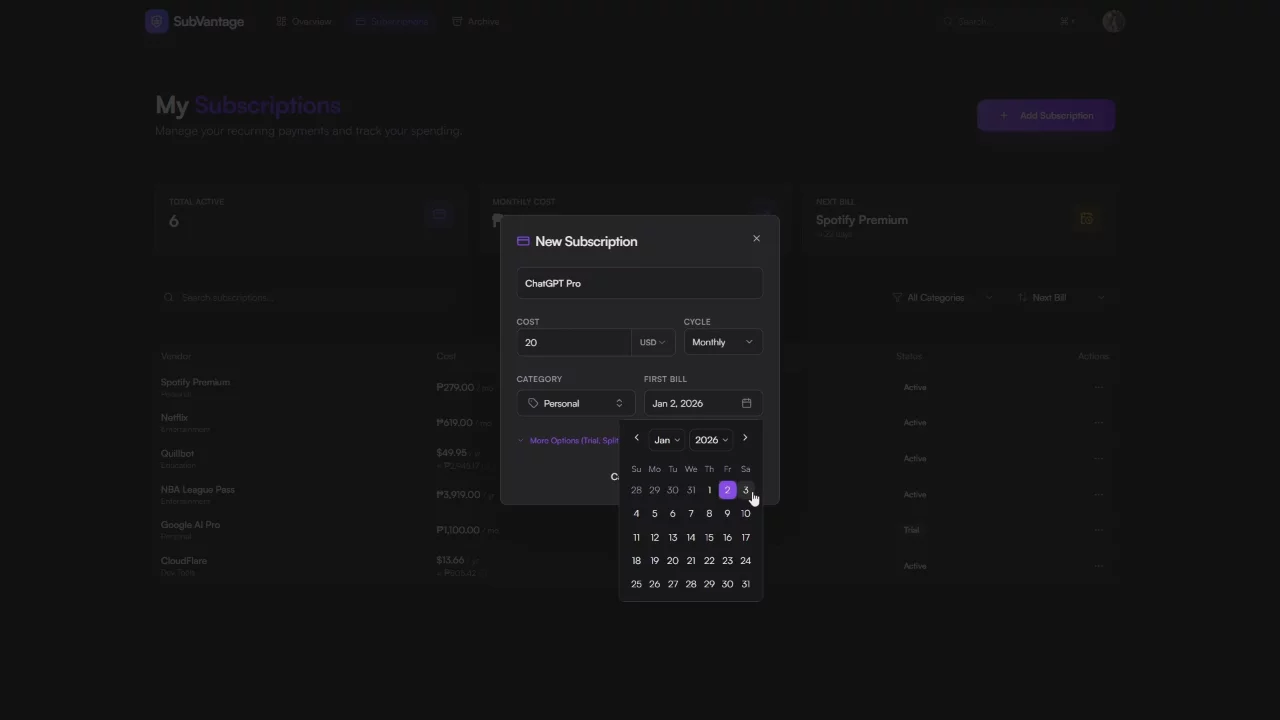Click the subscription name field ChatGPT Pro
Image resolution: width=1280 pixels, height=720 pixels.
[x=639, y=283]
